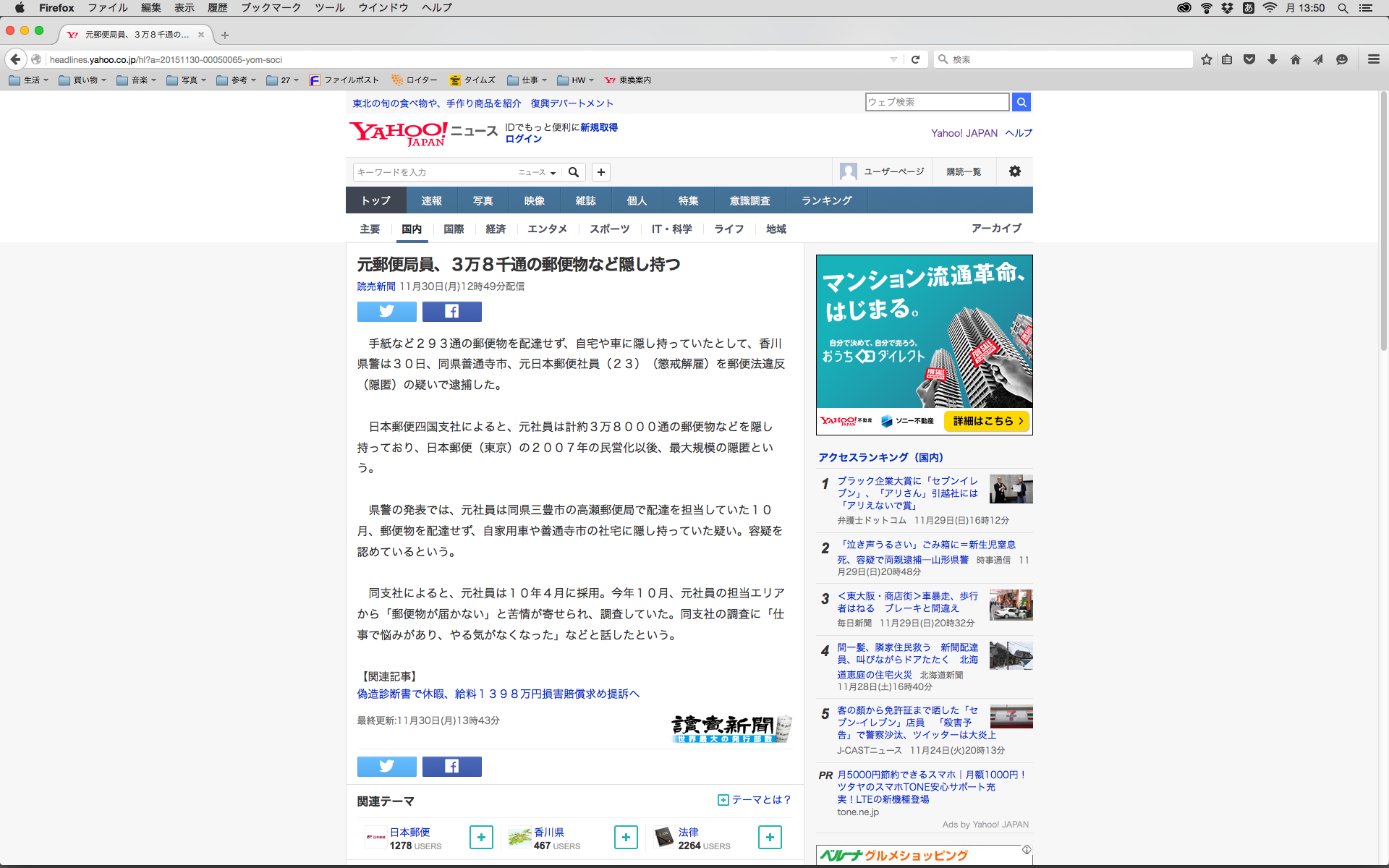1389x868 pixels.
Task: Reload the page with the refresh icon
Action: tap(915, 59)
